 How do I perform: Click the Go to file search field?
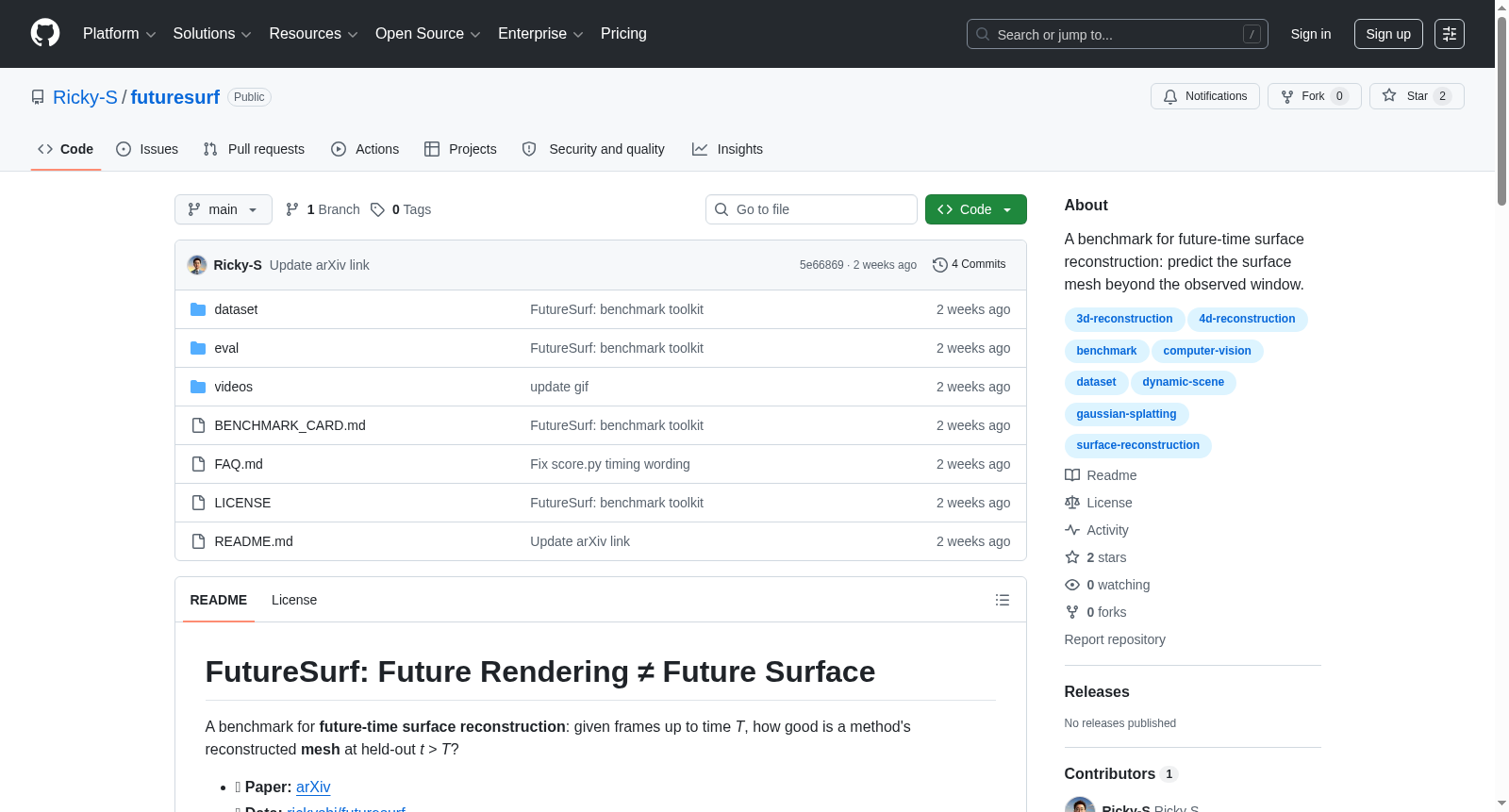click(811, 209)
